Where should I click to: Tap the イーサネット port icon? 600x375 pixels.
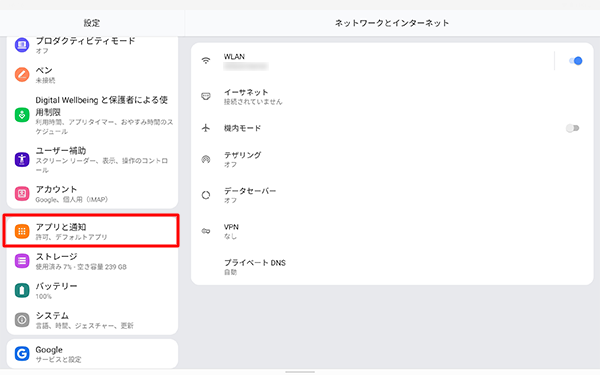(x=206, y=96)
